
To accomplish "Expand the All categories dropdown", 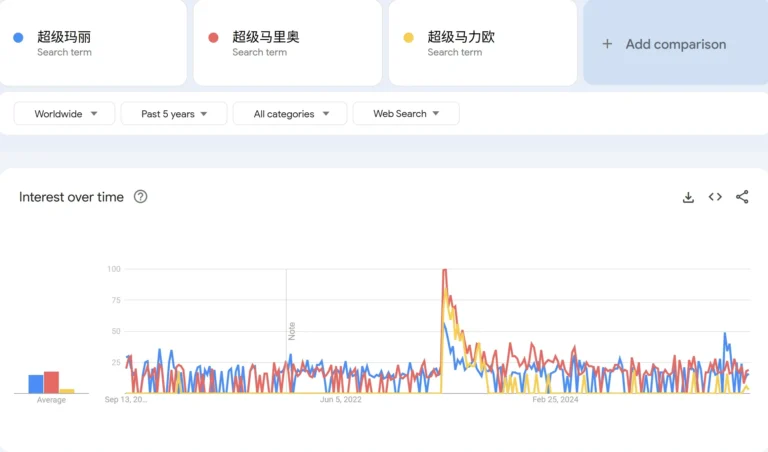I will pyautogui.click(x=290, y=114).
